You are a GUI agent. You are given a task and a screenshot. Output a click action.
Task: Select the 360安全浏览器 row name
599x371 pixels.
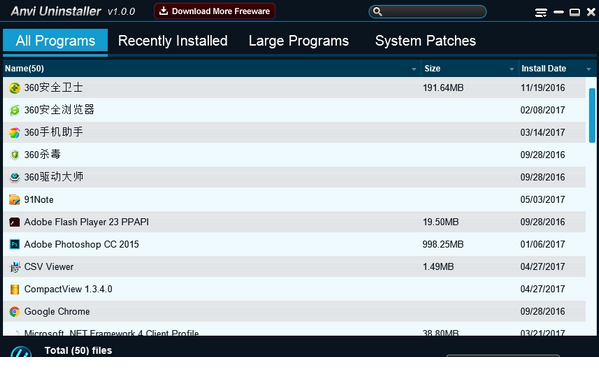(x=59, y=110)
